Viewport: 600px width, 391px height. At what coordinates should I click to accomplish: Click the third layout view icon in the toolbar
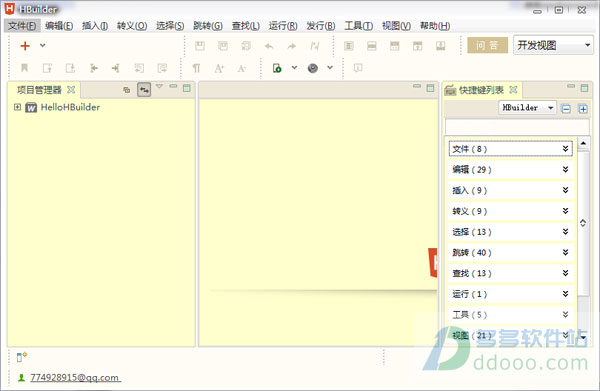(395, 46)
